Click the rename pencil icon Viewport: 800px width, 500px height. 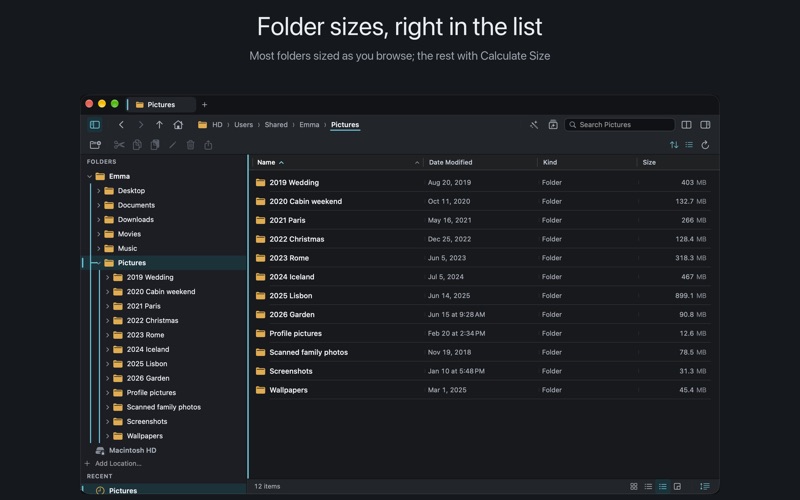click(x=172, y=145)
